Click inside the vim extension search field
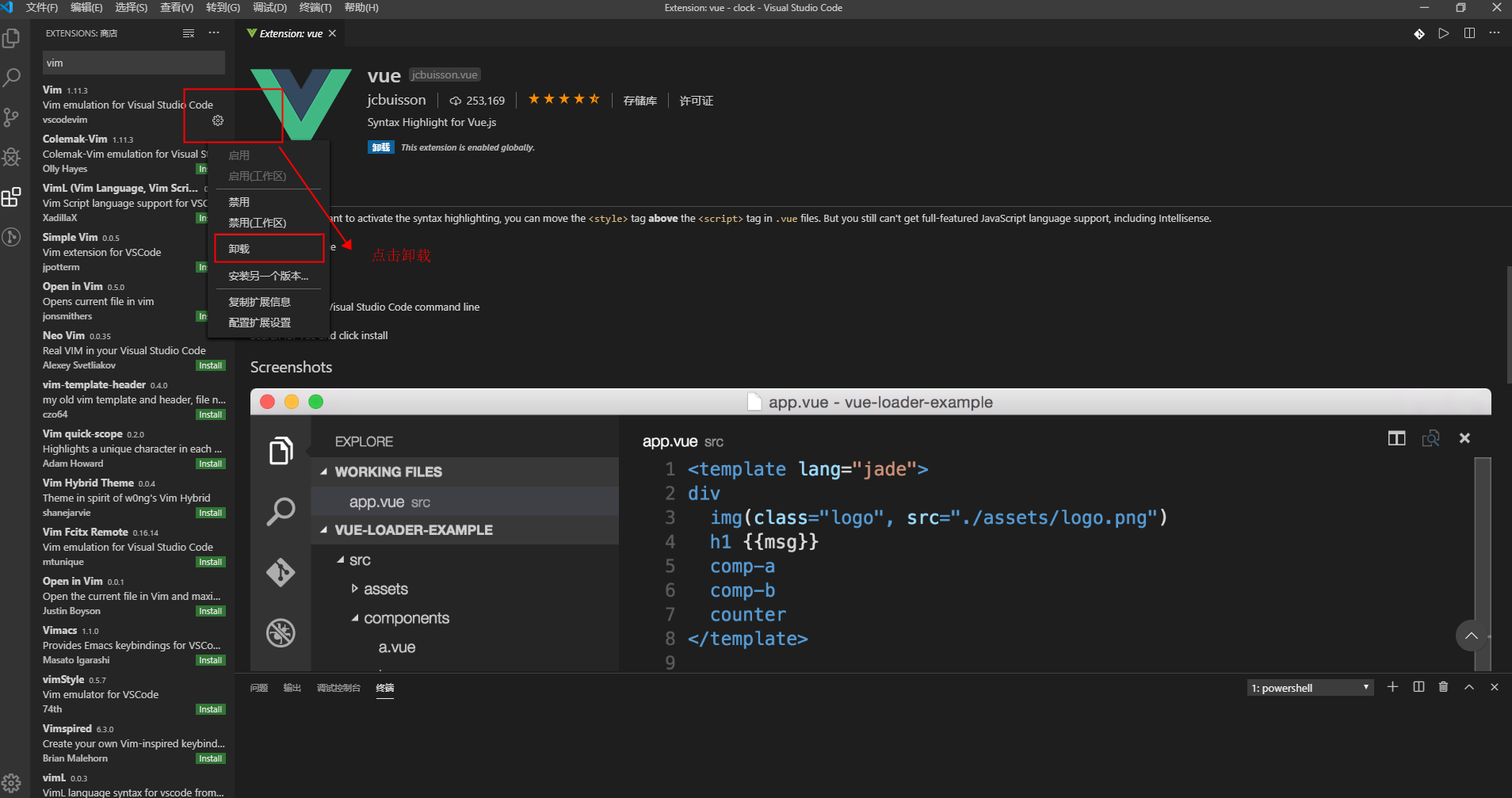Viewport: 1512px width, 798px height. click(x=132, y=62)
